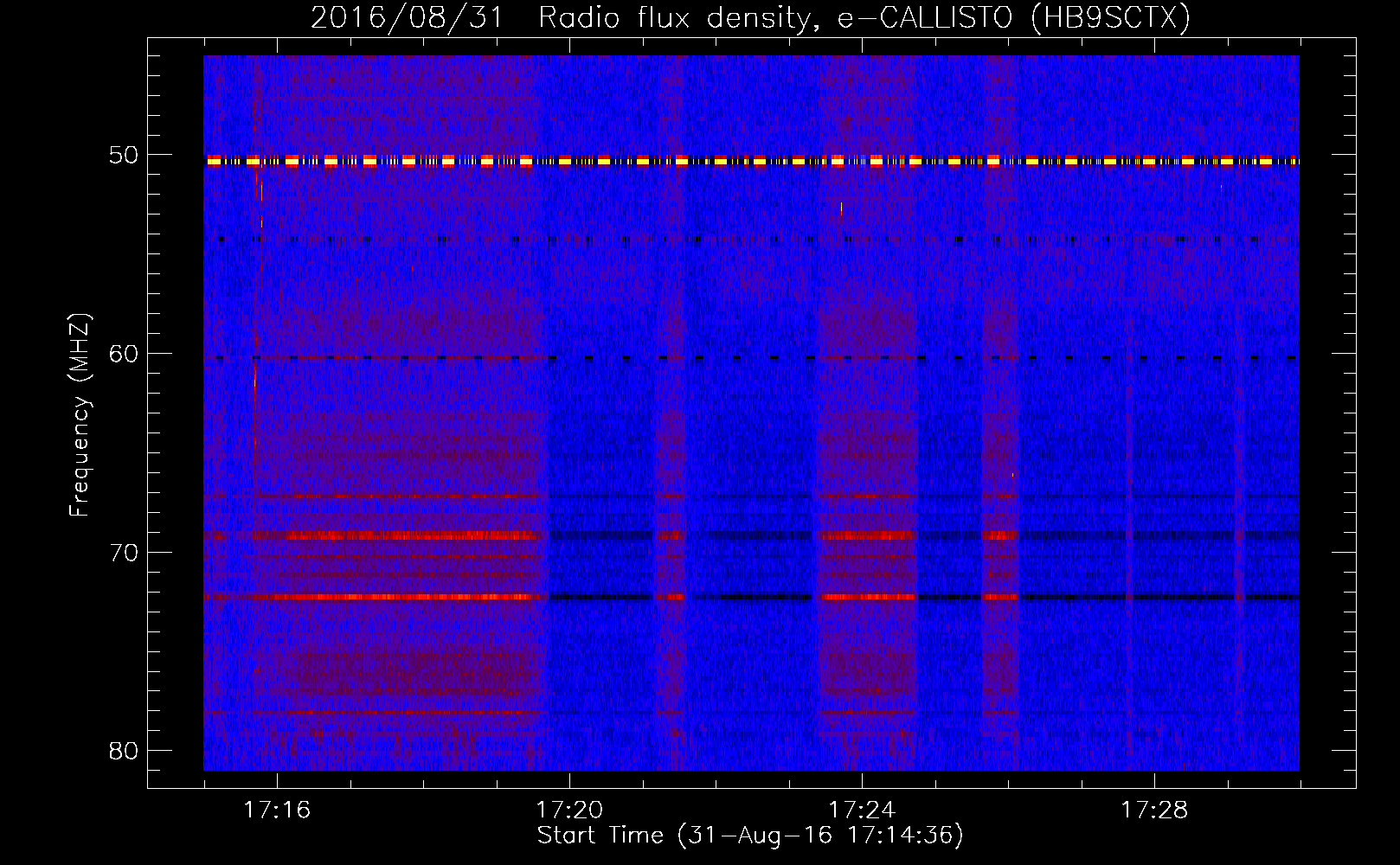Click the 17:16 time tick label
Screen dimensions: 1400x865
(x=277, y=811)
